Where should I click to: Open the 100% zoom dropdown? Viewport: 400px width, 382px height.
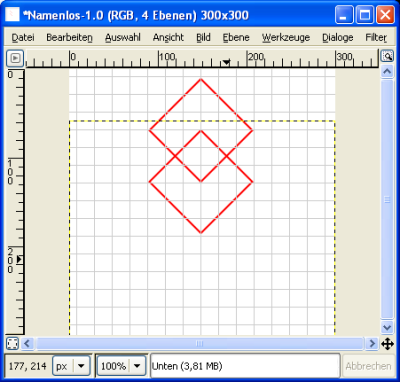(x=121, y=366)
